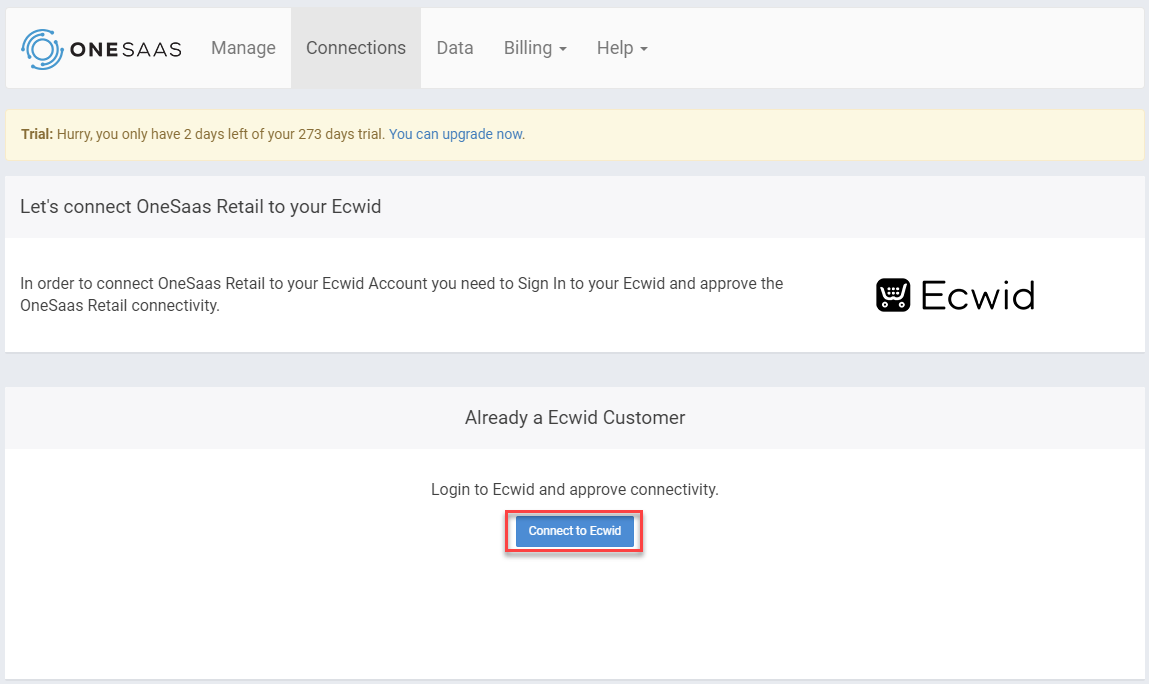Click the Ecwid logo
Screen dimensions: 1149x684
[955, 295]
